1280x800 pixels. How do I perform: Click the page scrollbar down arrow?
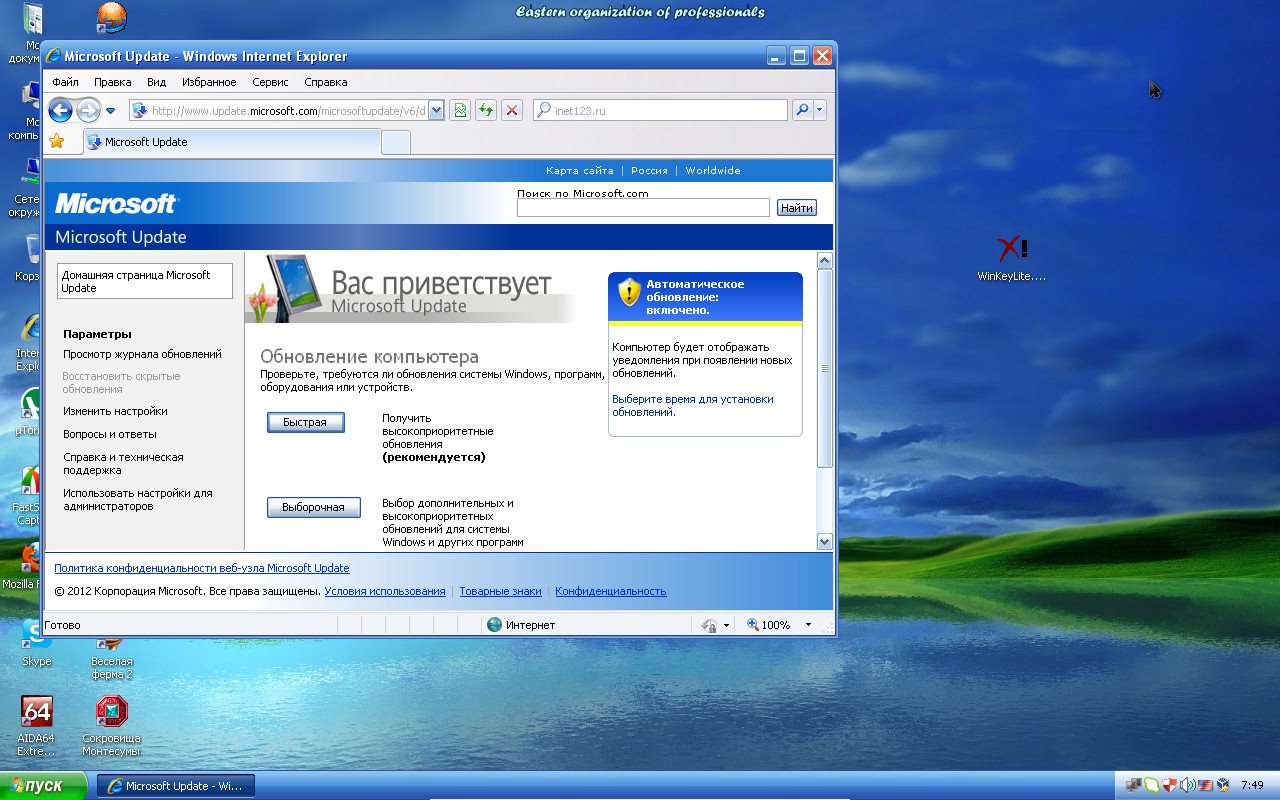point(825,541)
